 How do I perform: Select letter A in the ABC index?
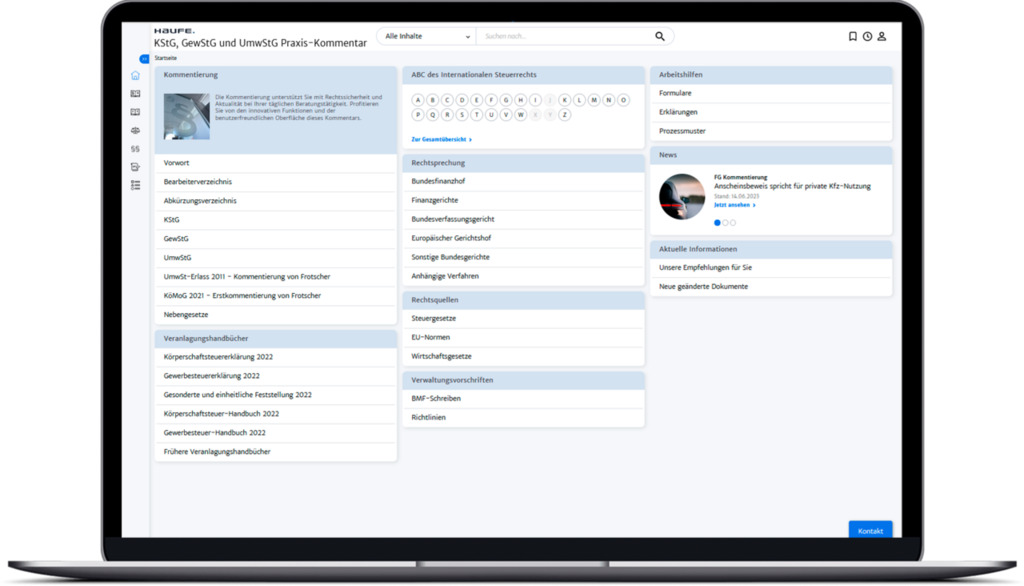[x=418, y=100]
